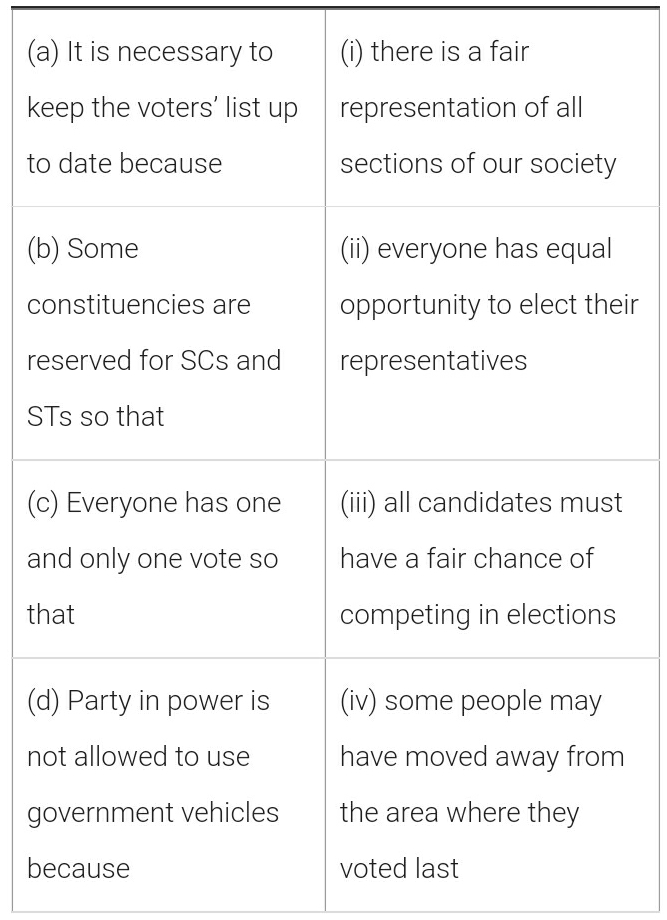Click the words 'government vehicles'
The width and height of the screenshot is (667, 920).
(153, 812)
